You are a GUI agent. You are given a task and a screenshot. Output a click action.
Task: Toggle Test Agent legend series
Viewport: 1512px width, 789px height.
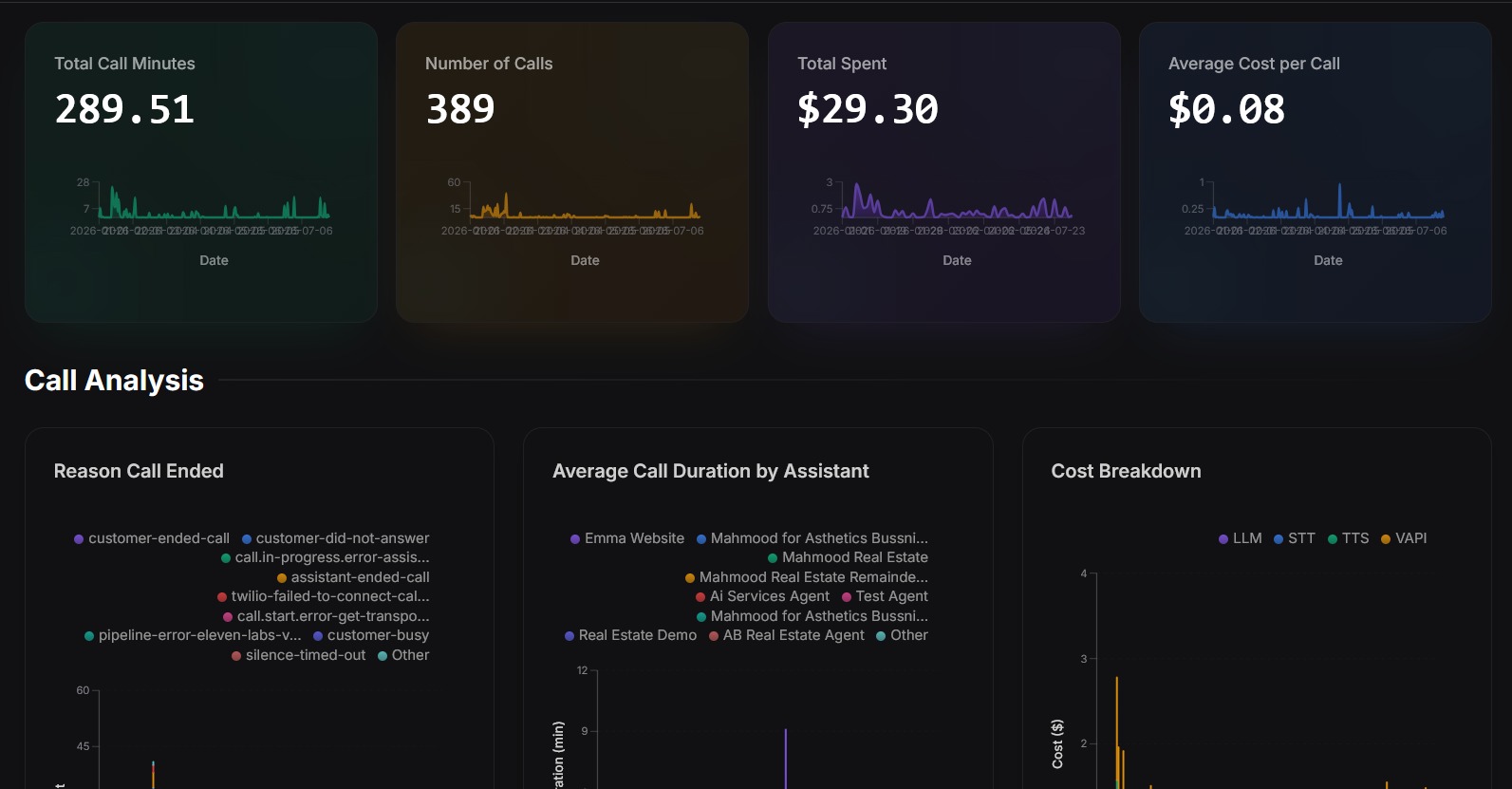coord(885,596)
